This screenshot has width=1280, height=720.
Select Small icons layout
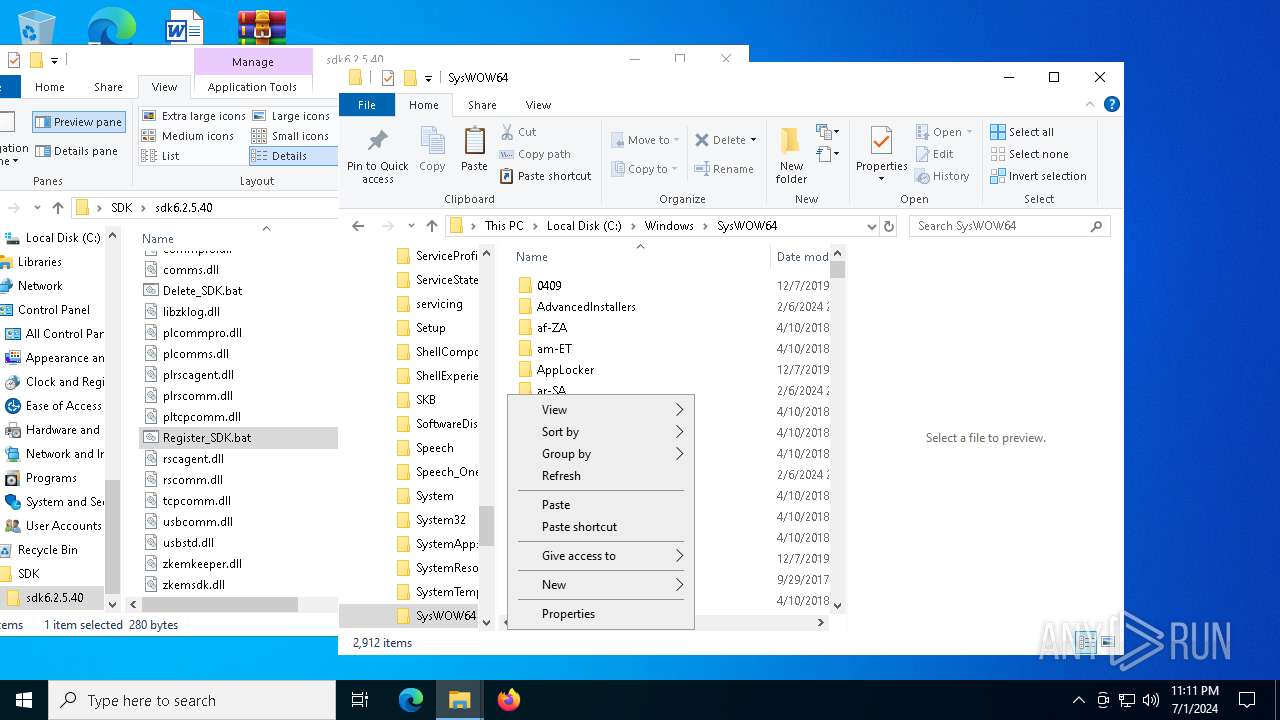pyautogui.click(x=291, y=136)
